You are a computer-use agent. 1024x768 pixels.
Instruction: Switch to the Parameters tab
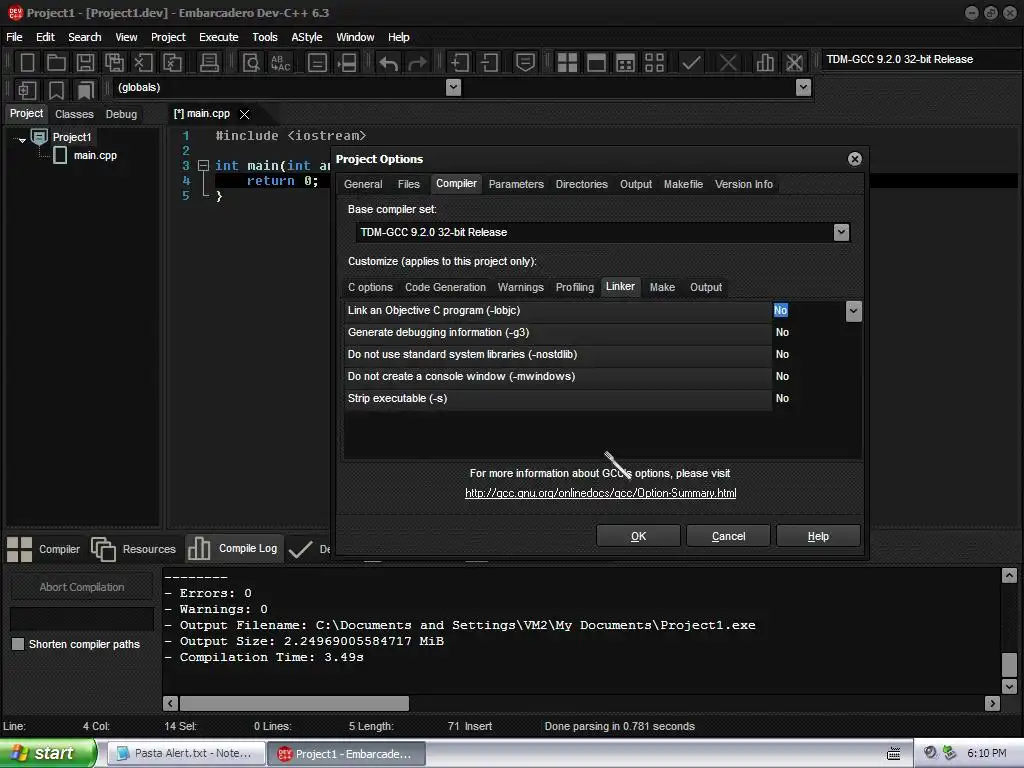point(516,184)
